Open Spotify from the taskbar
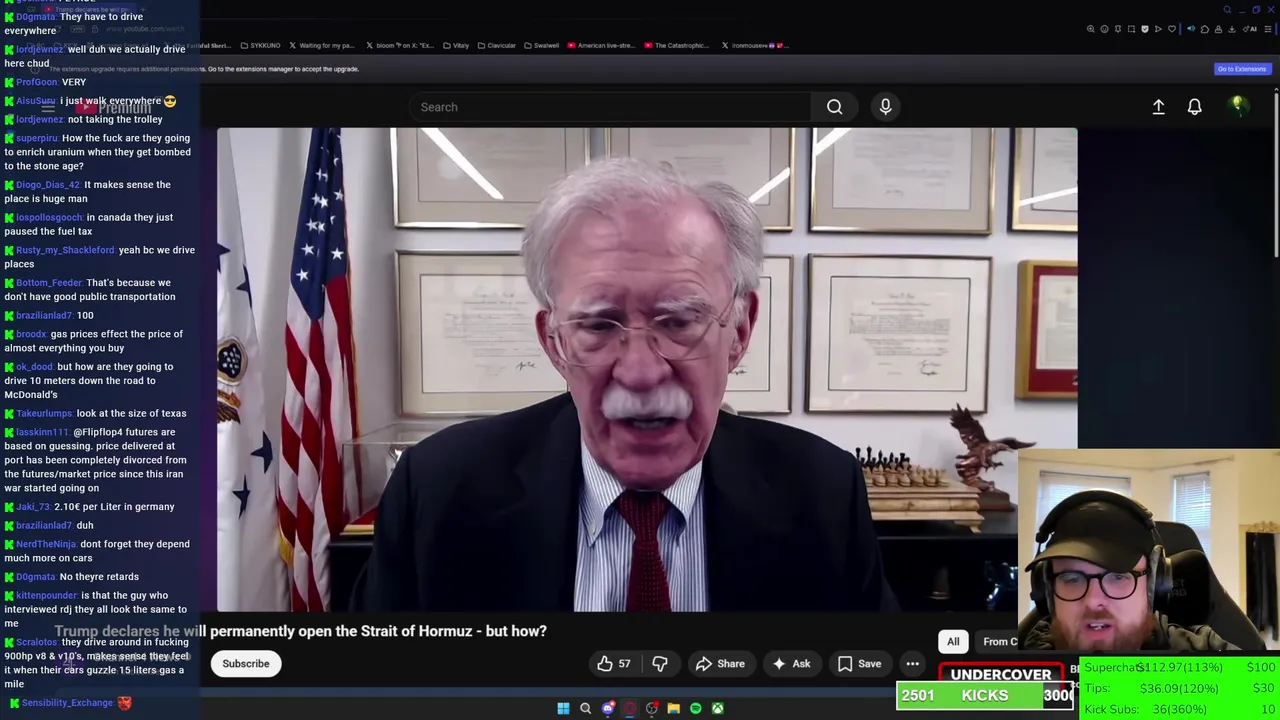Viewport: 1280px width, 720px height. pyautogui.click(x=695, y=708)
